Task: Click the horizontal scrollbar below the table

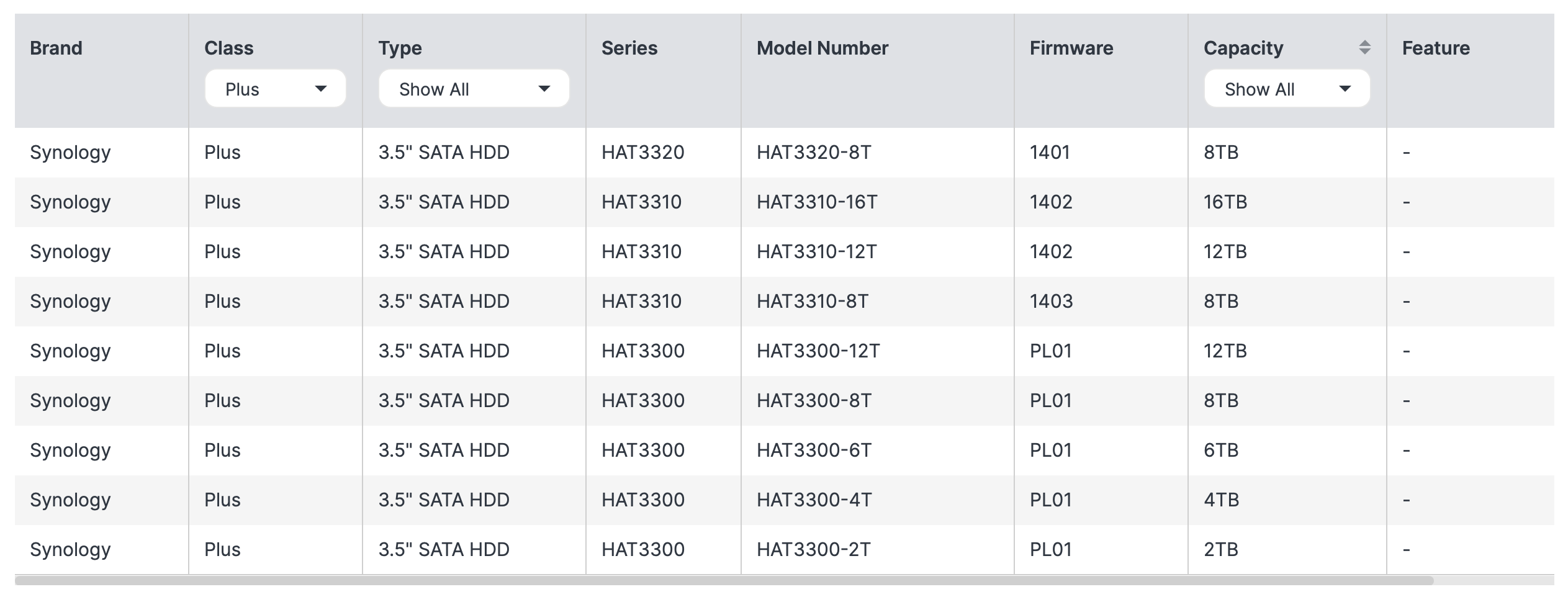Action: click(x=724, y=580)
